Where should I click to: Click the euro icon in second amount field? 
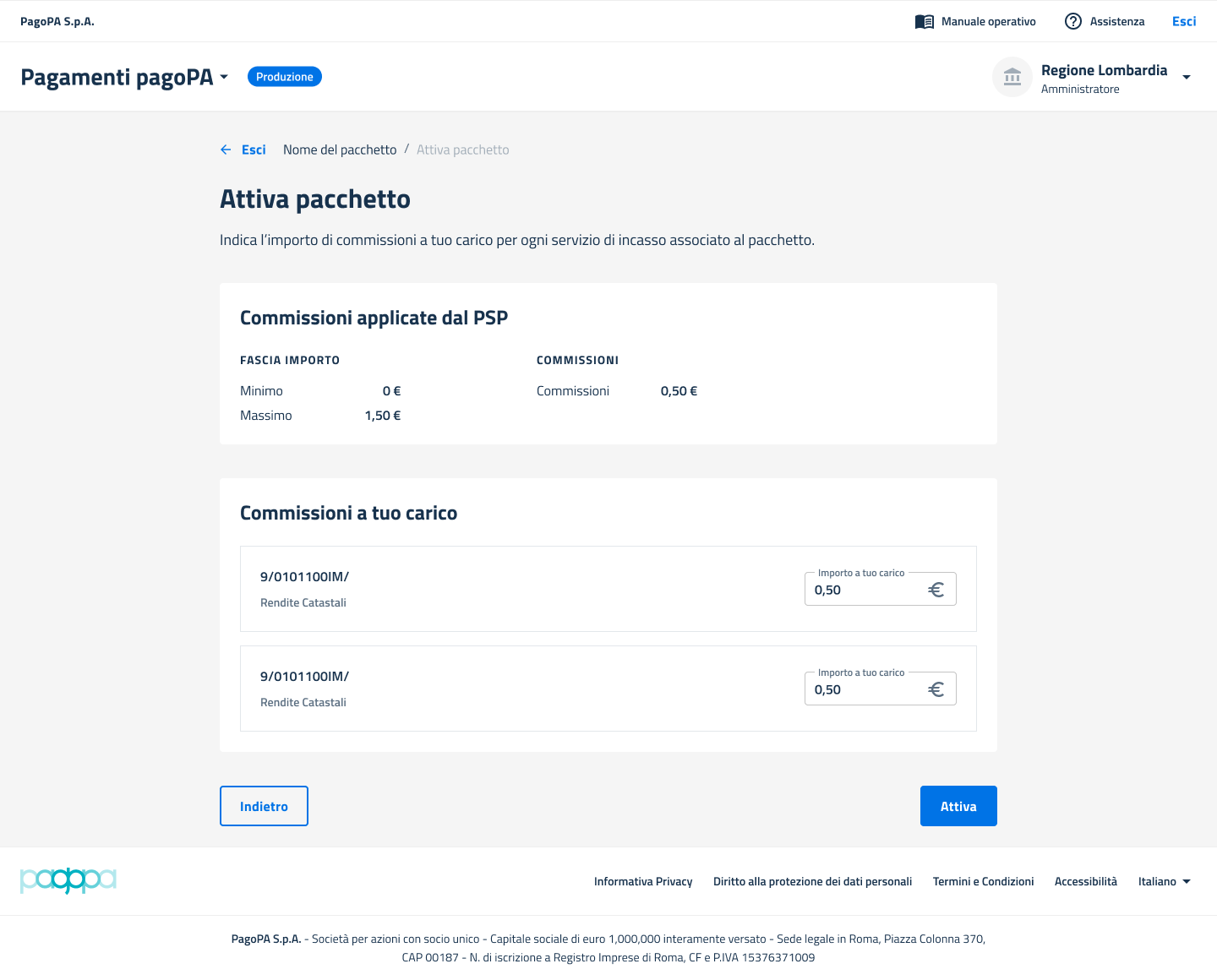point(936,689)
